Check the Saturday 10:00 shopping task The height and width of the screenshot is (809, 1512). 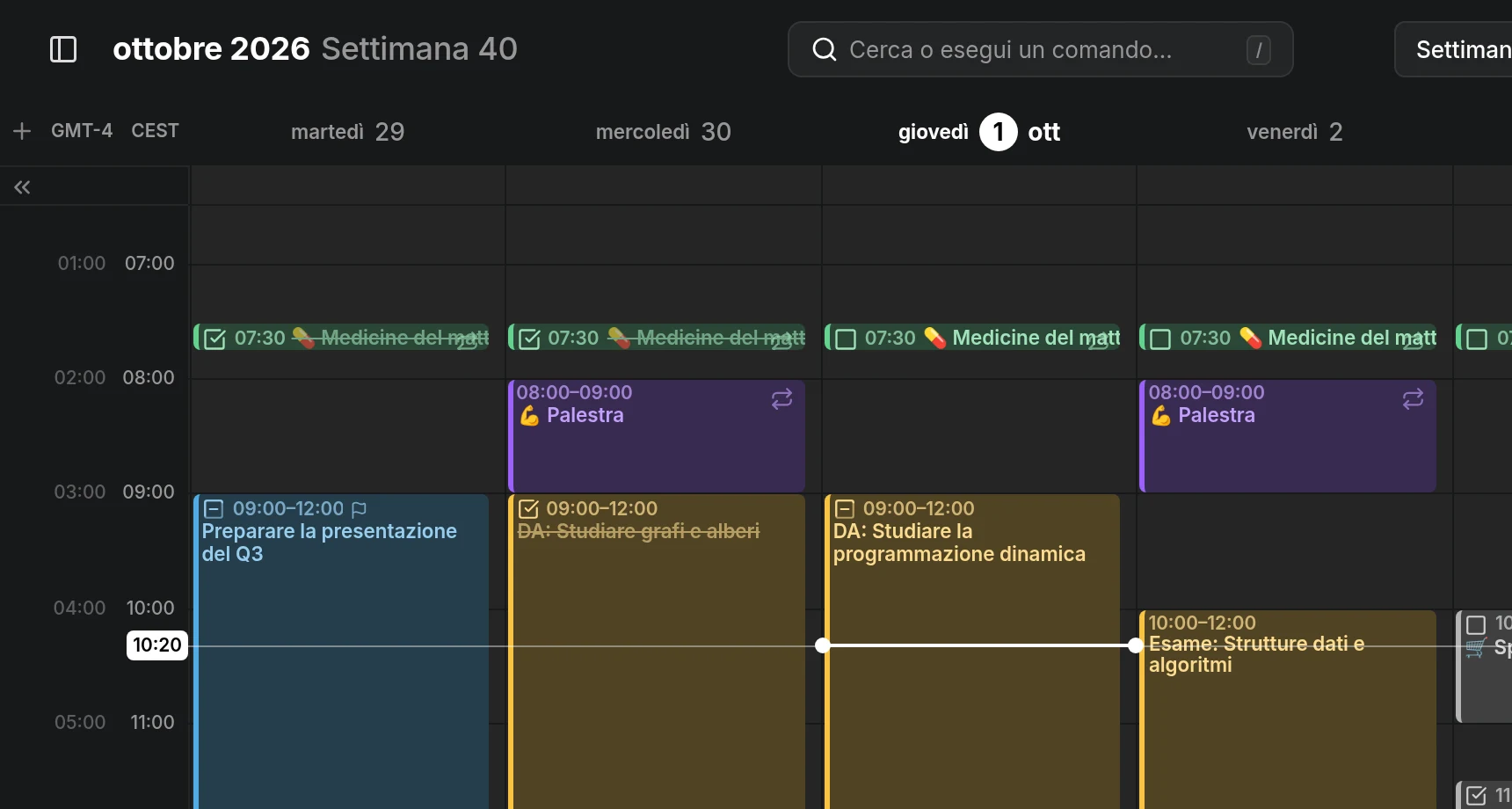(1477, 624)
